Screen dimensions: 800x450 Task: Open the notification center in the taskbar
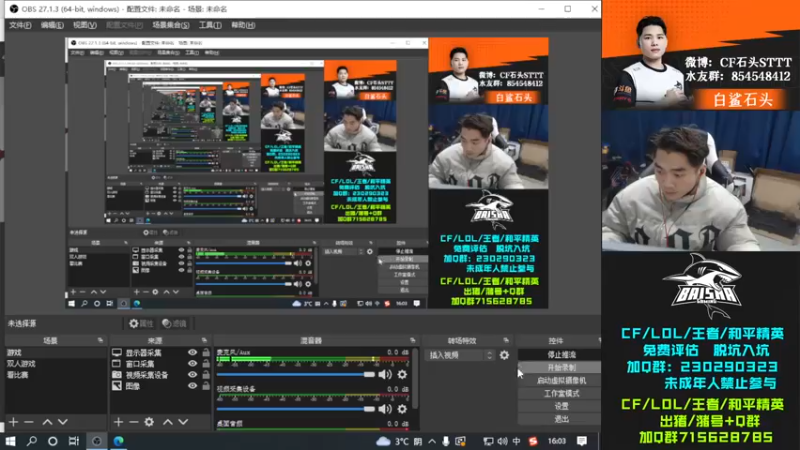[582, 441]
